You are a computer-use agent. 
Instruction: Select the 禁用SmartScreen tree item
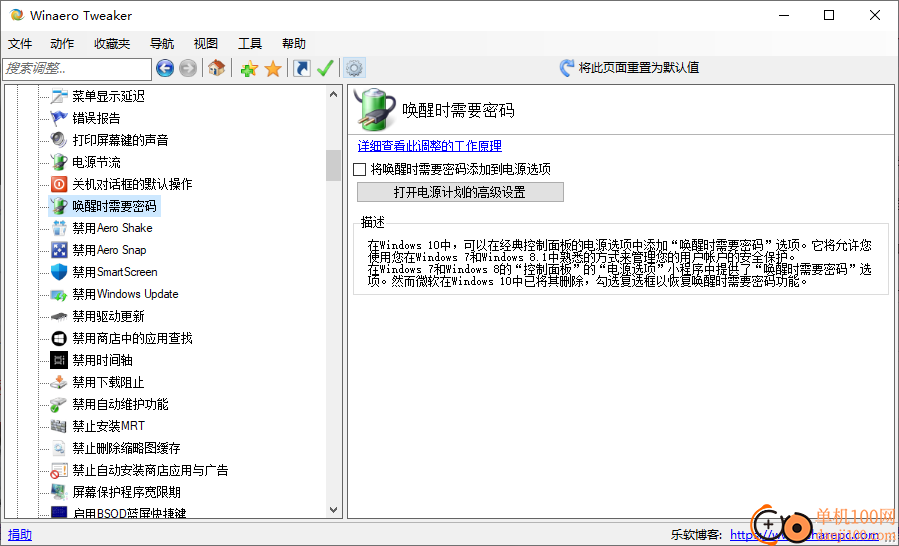115,272
